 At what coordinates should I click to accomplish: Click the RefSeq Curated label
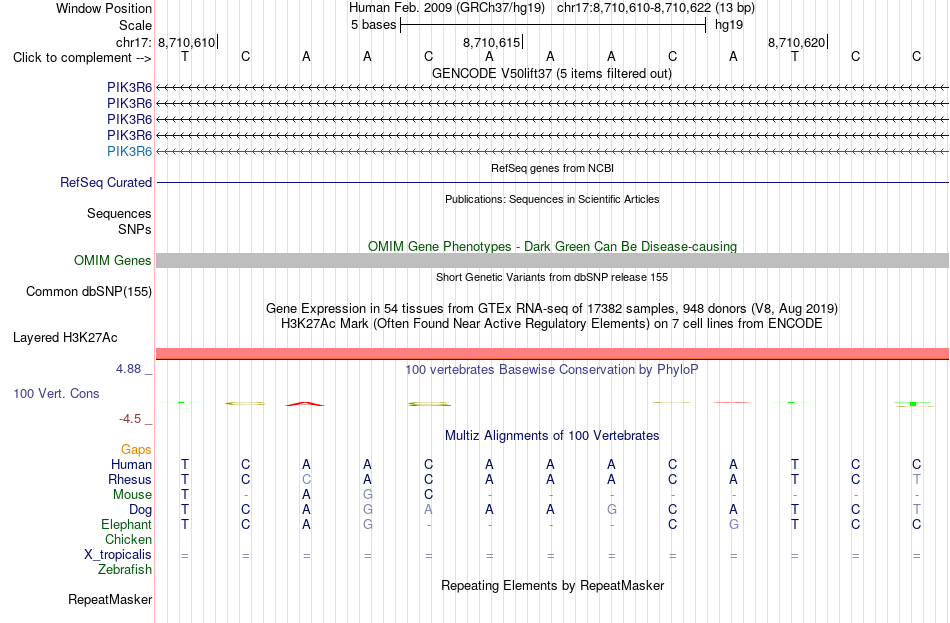(x=106, y=182)
